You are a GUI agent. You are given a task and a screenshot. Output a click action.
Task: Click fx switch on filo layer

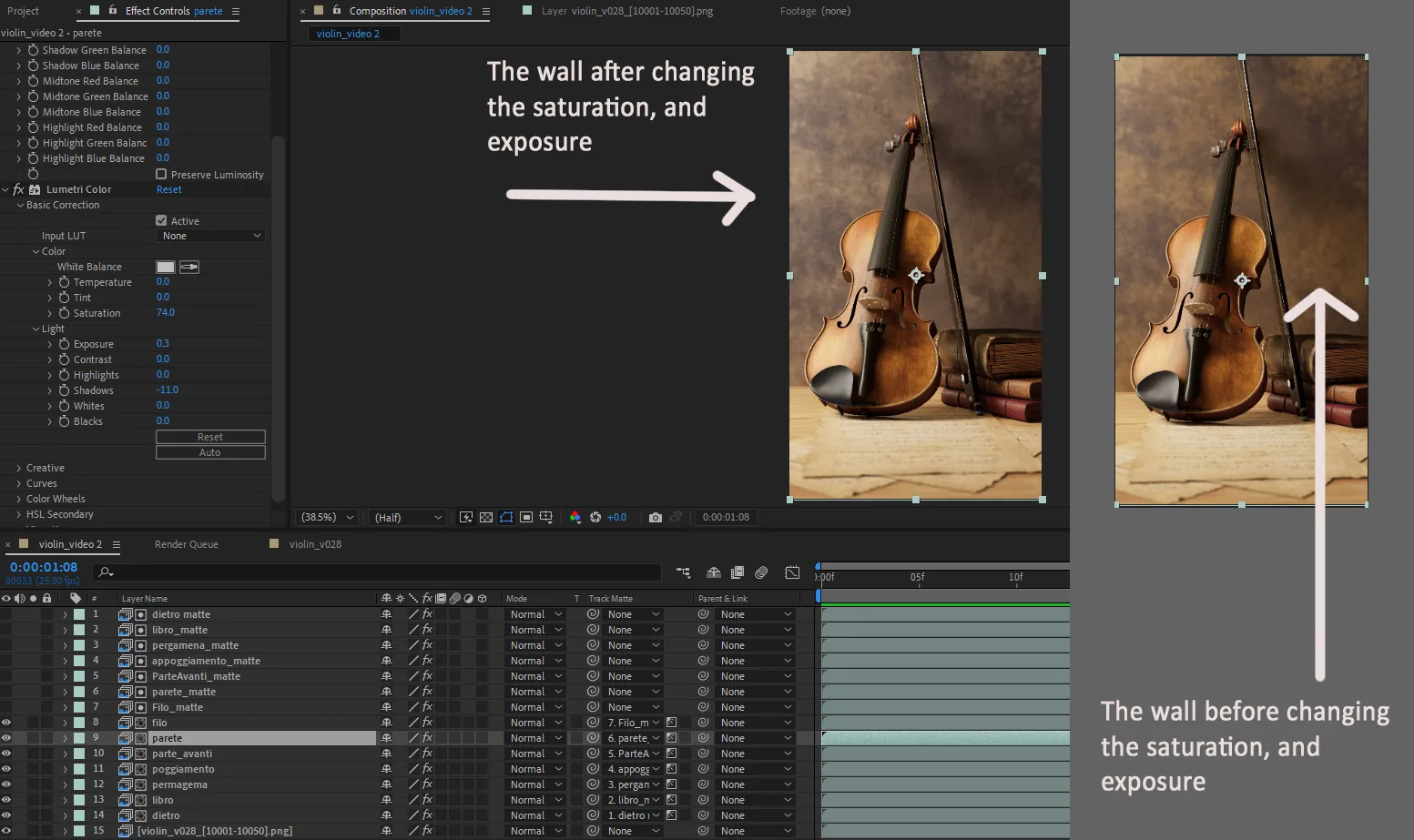(x=427, y=723)
